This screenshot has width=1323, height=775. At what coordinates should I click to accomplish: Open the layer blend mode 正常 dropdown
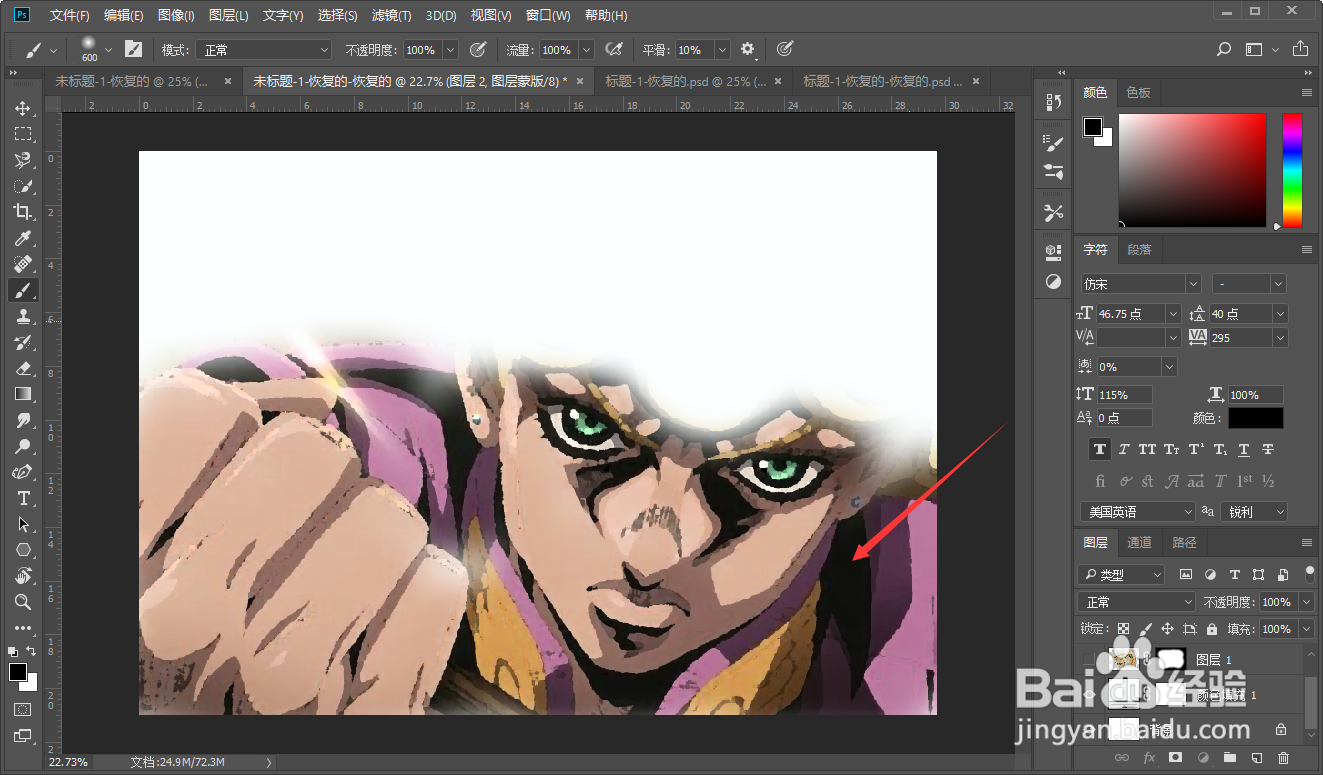point(1138,602)
